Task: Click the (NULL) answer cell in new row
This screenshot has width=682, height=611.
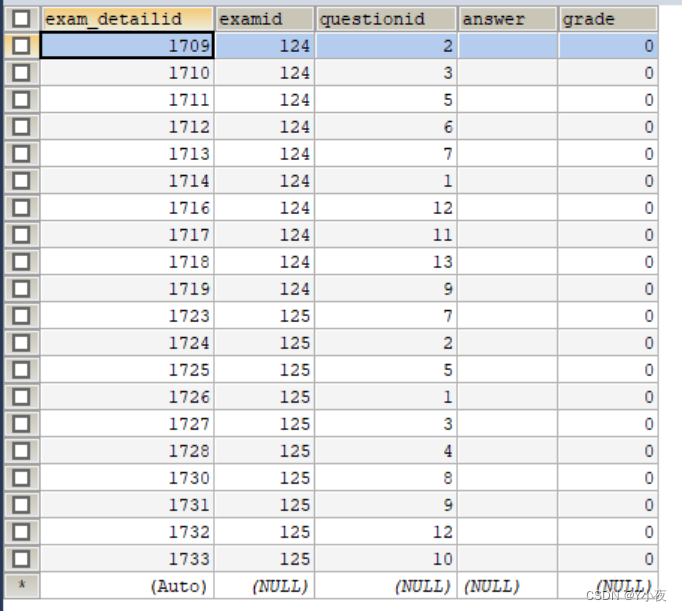Action: point(507,586)
